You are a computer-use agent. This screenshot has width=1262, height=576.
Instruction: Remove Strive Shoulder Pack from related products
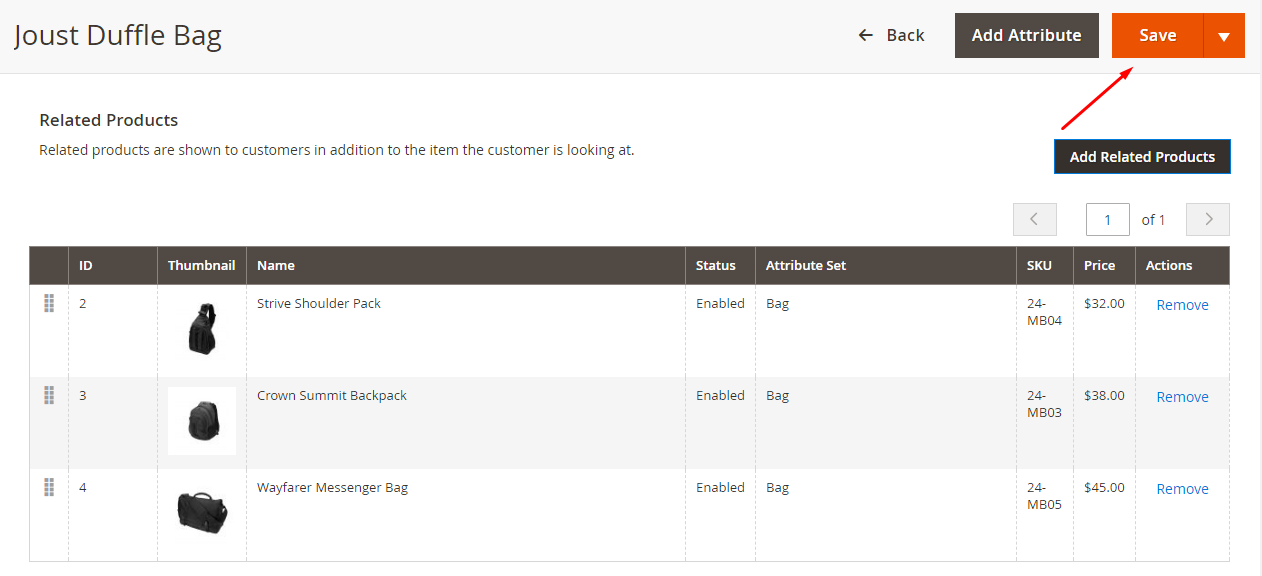pos(1182,305)
